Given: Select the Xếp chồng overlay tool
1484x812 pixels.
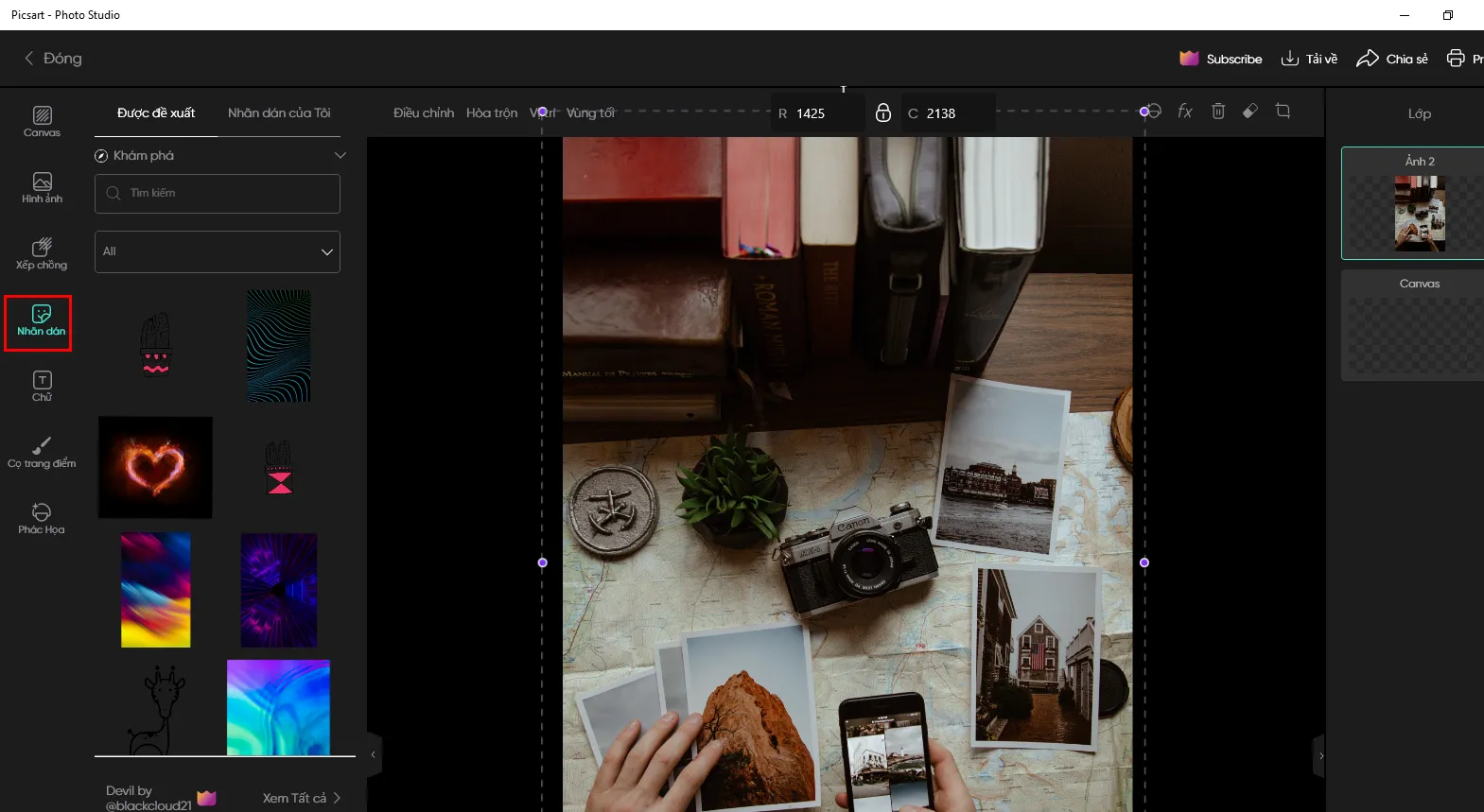Looking at the screenshot, I should (42, 254).
